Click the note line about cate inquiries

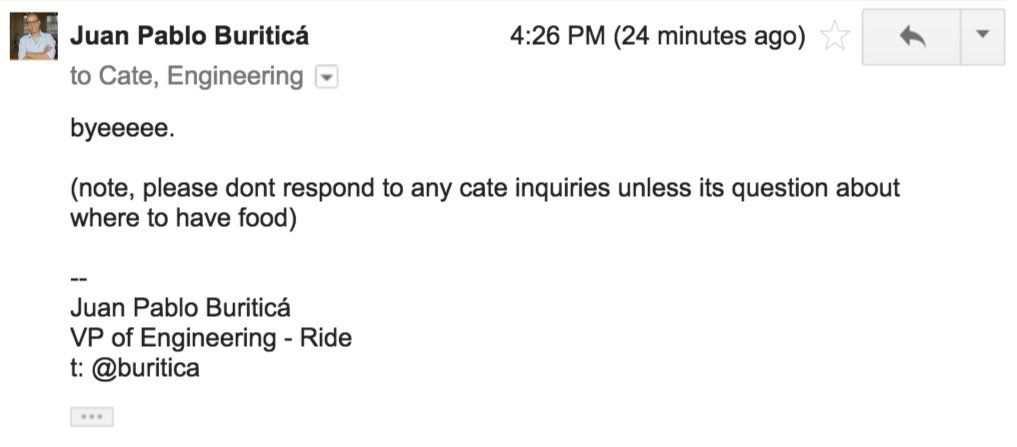tap(484, 188)
